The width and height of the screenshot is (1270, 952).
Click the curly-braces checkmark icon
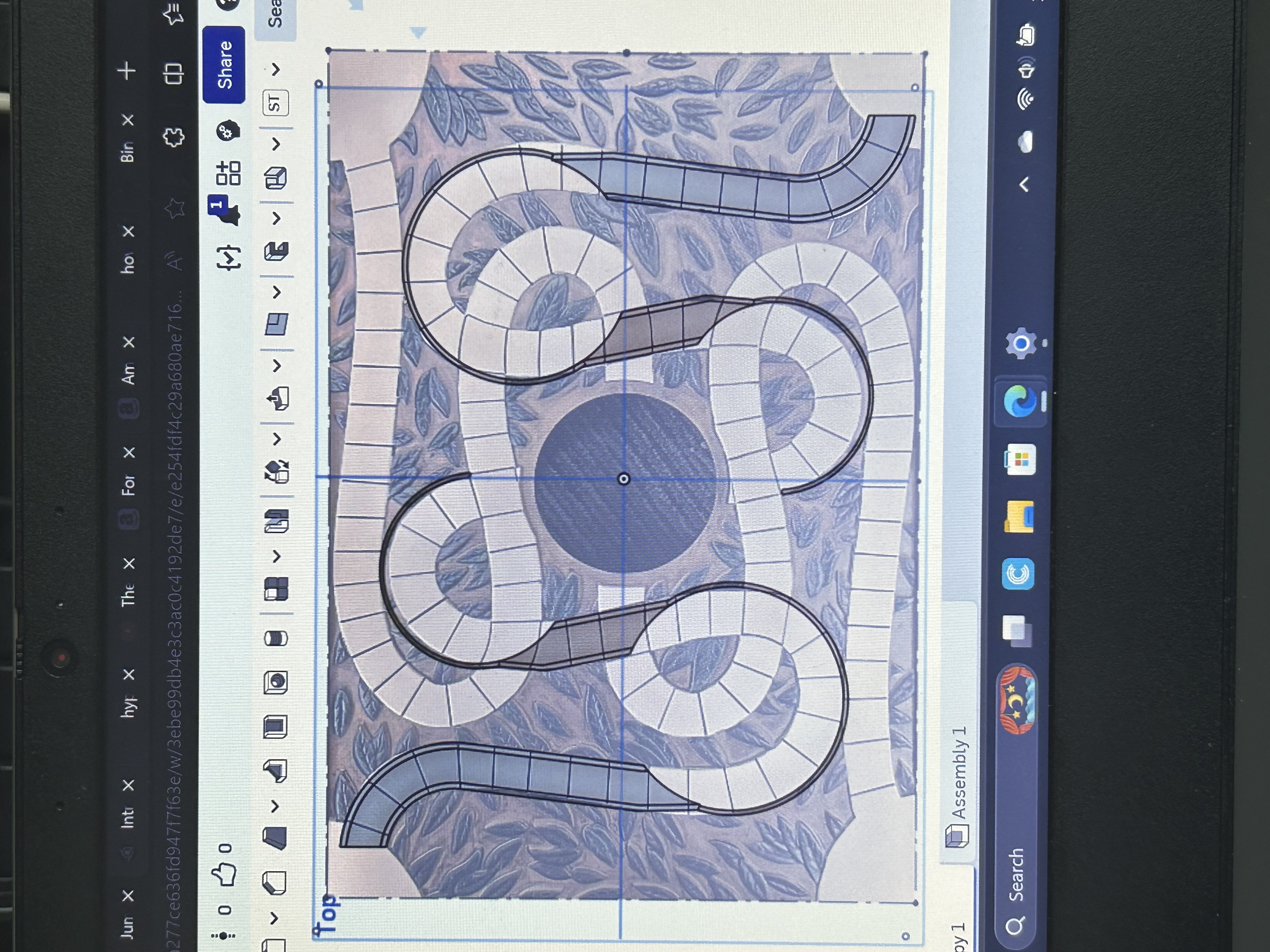229,258
